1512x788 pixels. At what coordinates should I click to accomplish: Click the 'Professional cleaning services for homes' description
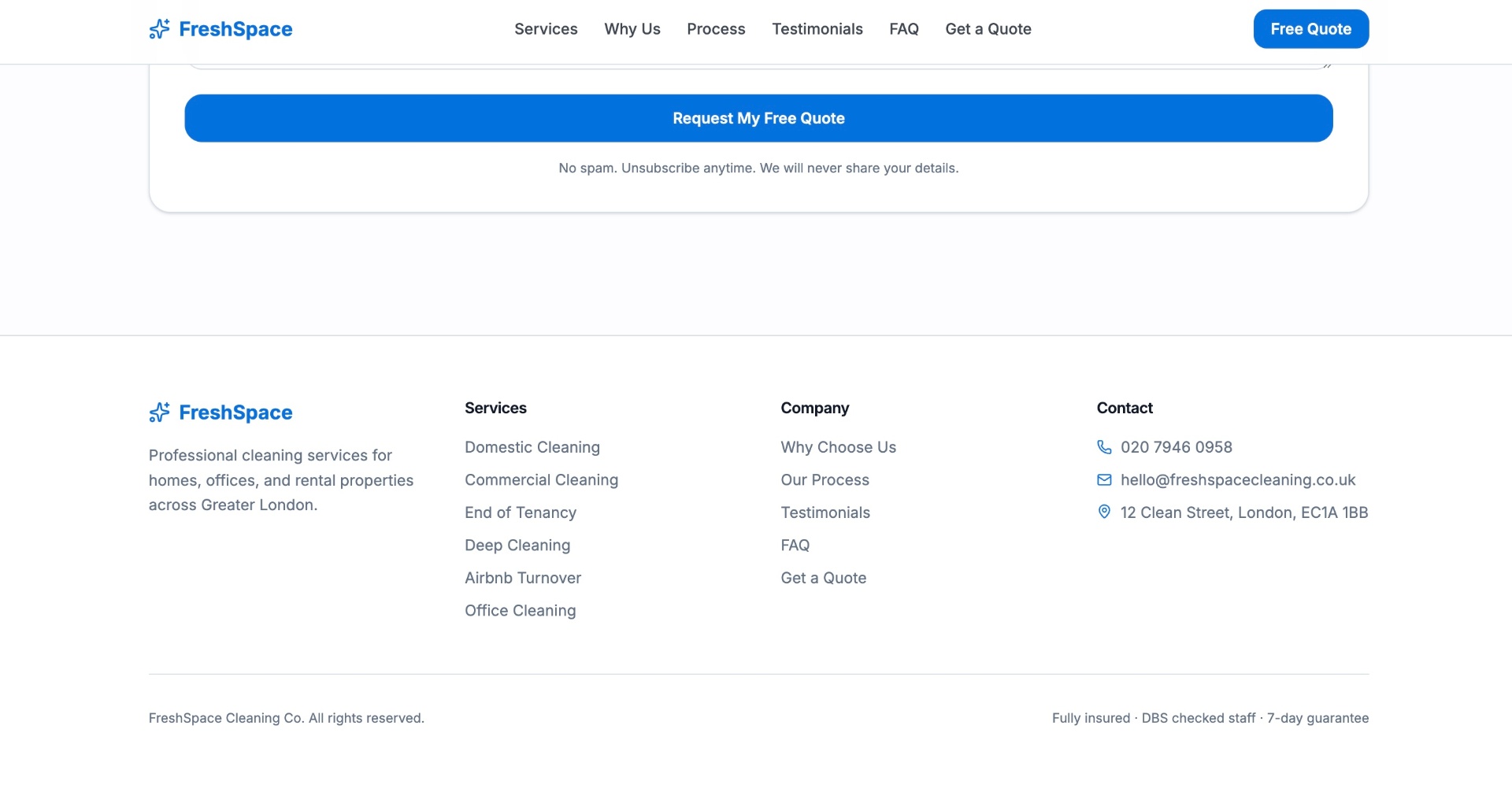tap(281, 480)
